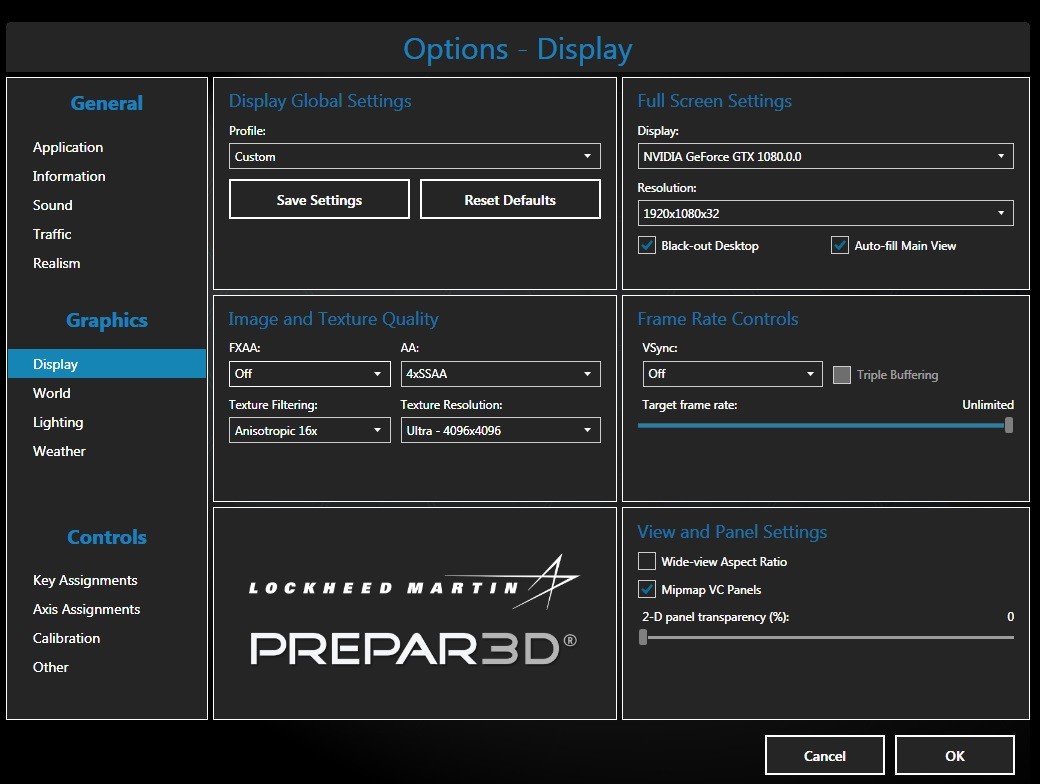Toggle the Mipmap VC Panels checkbox
1040x784 pixels.
click(647, 589)
